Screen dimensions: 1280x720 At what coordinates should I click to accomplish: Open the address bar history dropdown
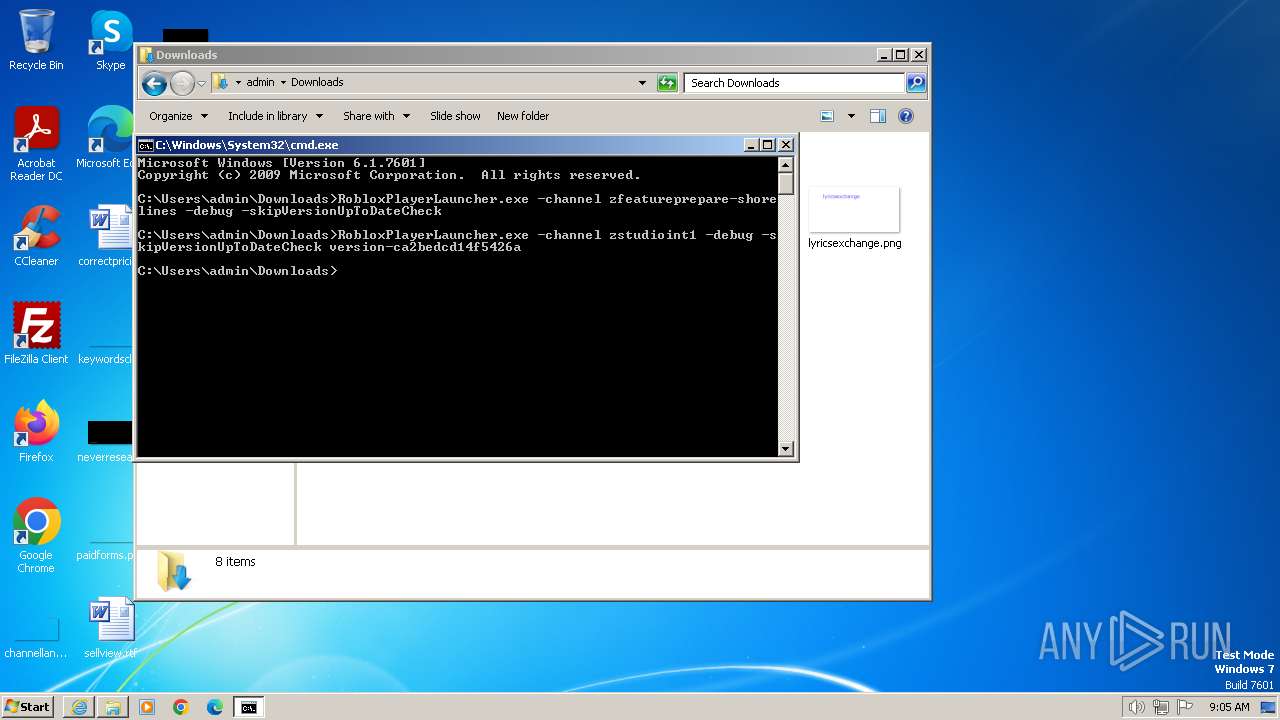click(642, 83)
